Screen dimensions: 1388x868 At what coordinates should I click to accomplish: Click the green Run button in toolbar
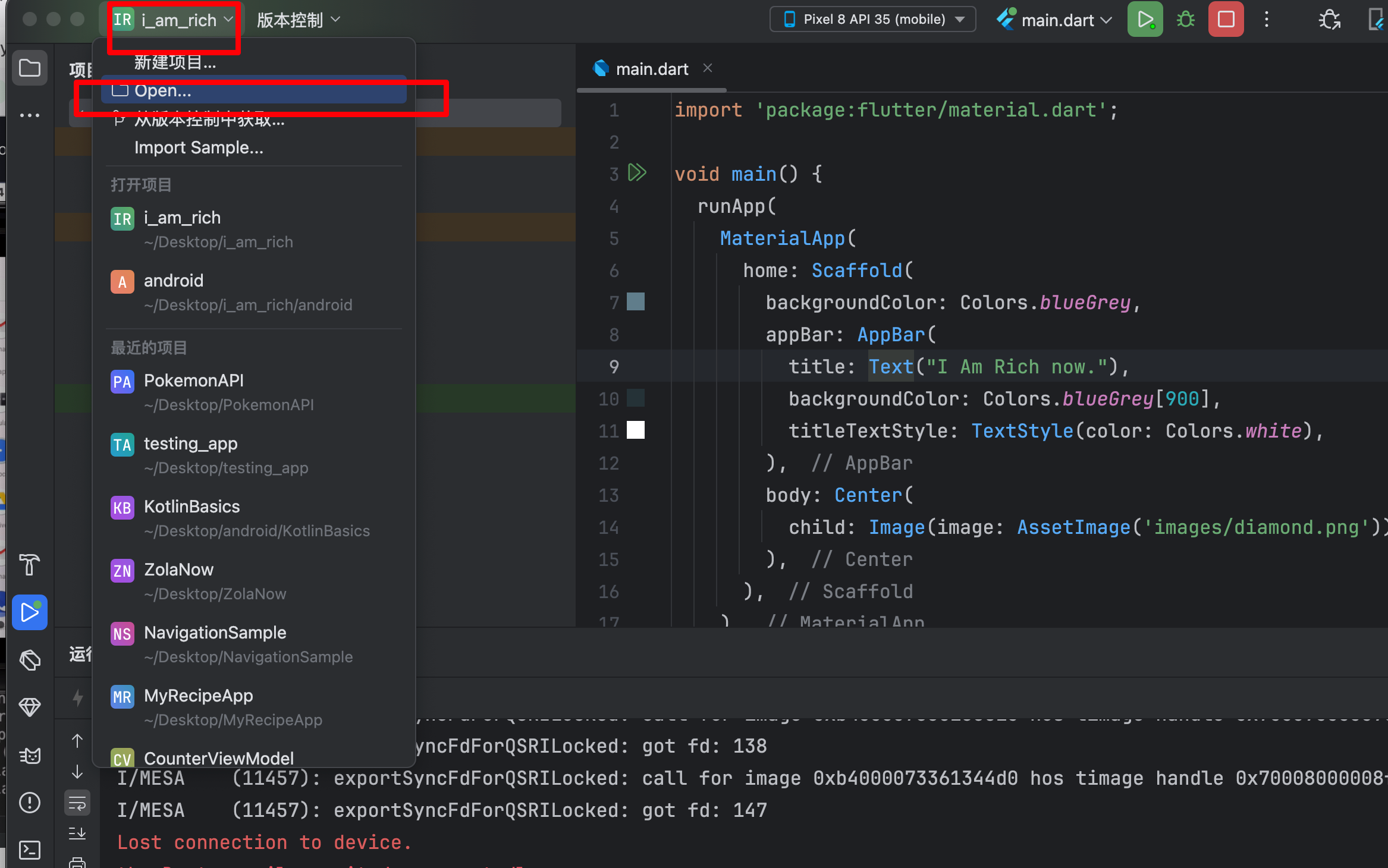pyautogui.click(x=1145, y=20)
